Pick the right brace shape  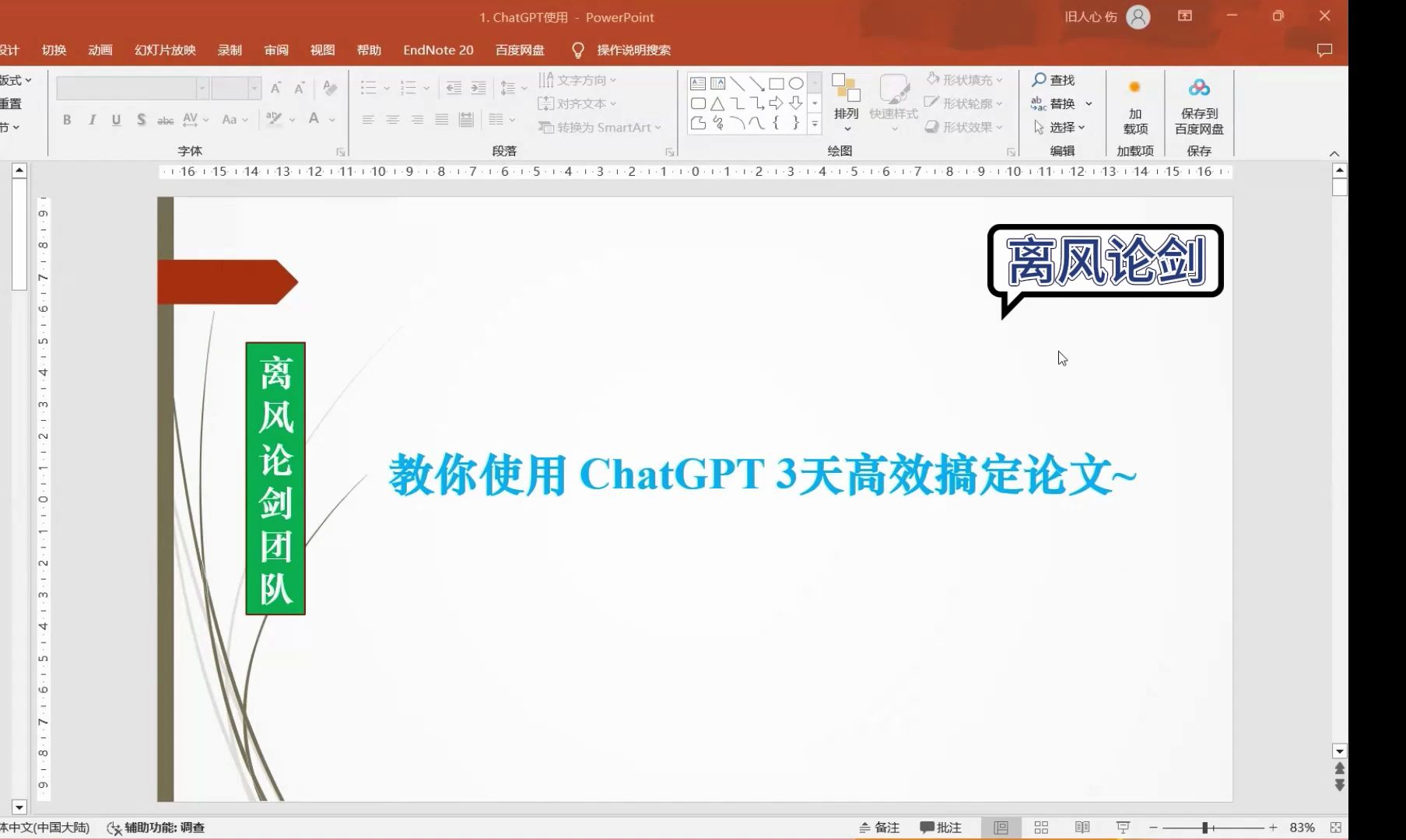(x=795, y=122)
